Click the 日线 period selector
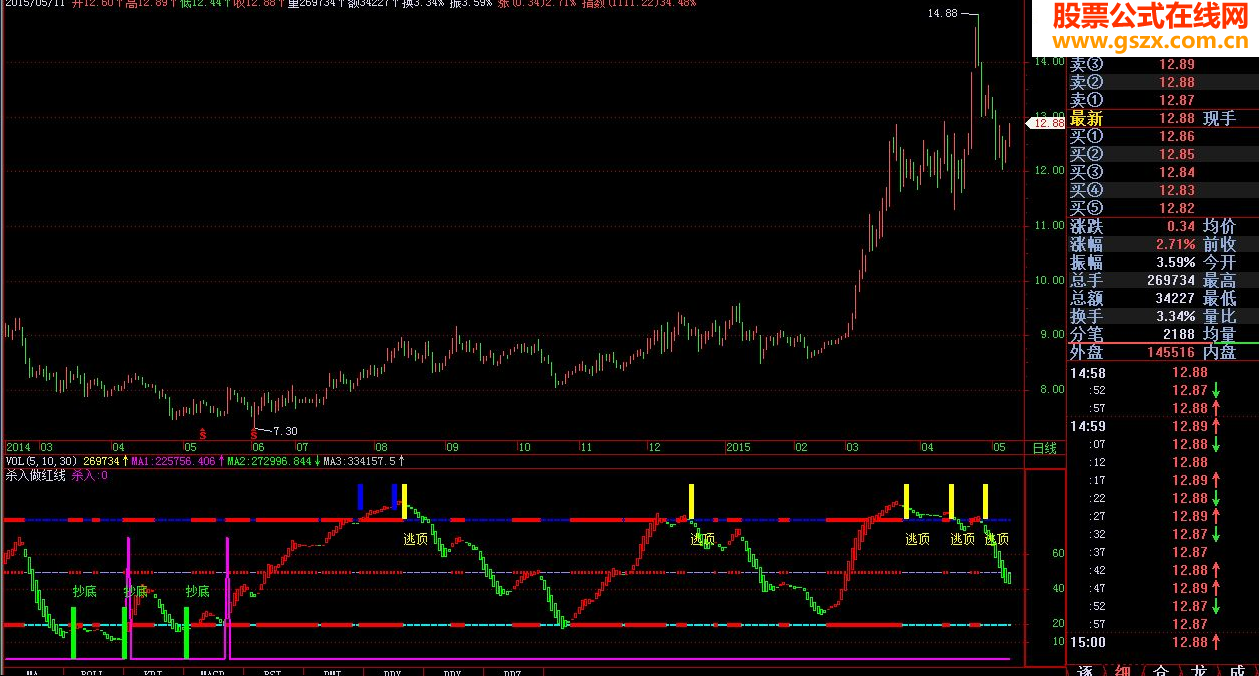Viewport: 1260px width, 676px height. (1044, 447)
